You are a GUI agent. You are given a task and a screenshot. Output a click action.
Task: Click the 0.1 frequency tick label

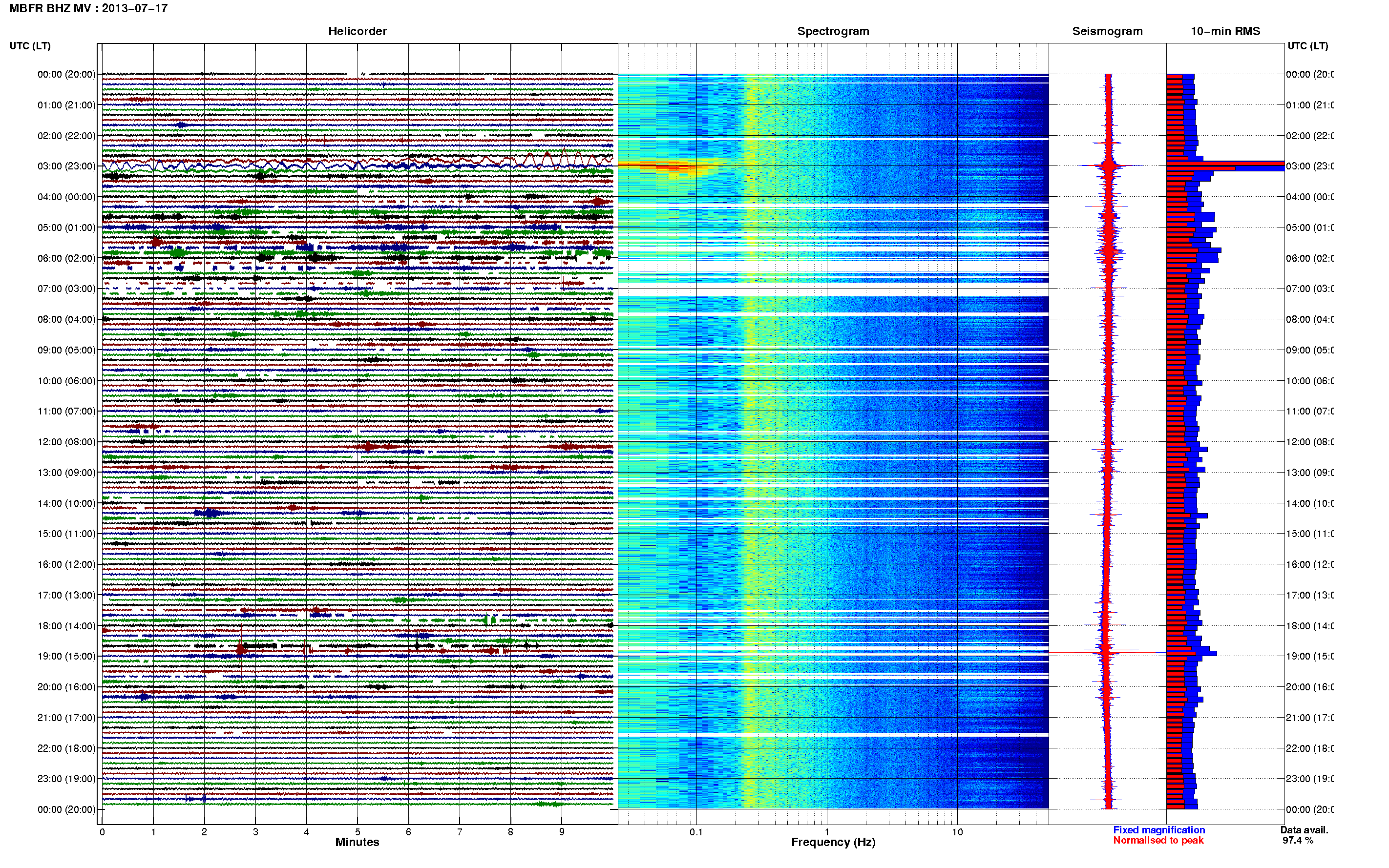696,832
